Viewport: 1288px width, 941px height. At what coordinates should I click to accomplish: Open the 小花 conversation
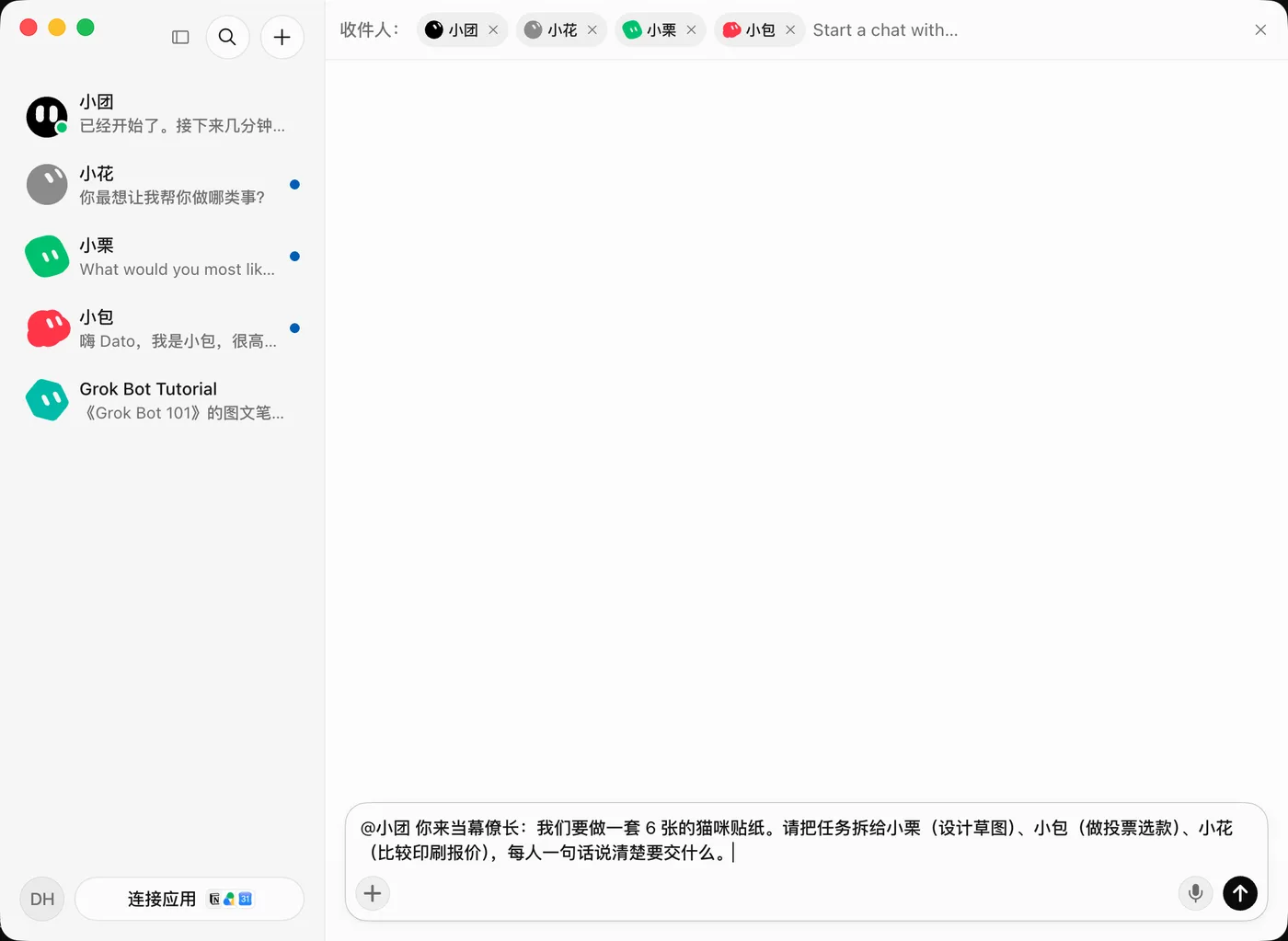click(x=163, y=185)
